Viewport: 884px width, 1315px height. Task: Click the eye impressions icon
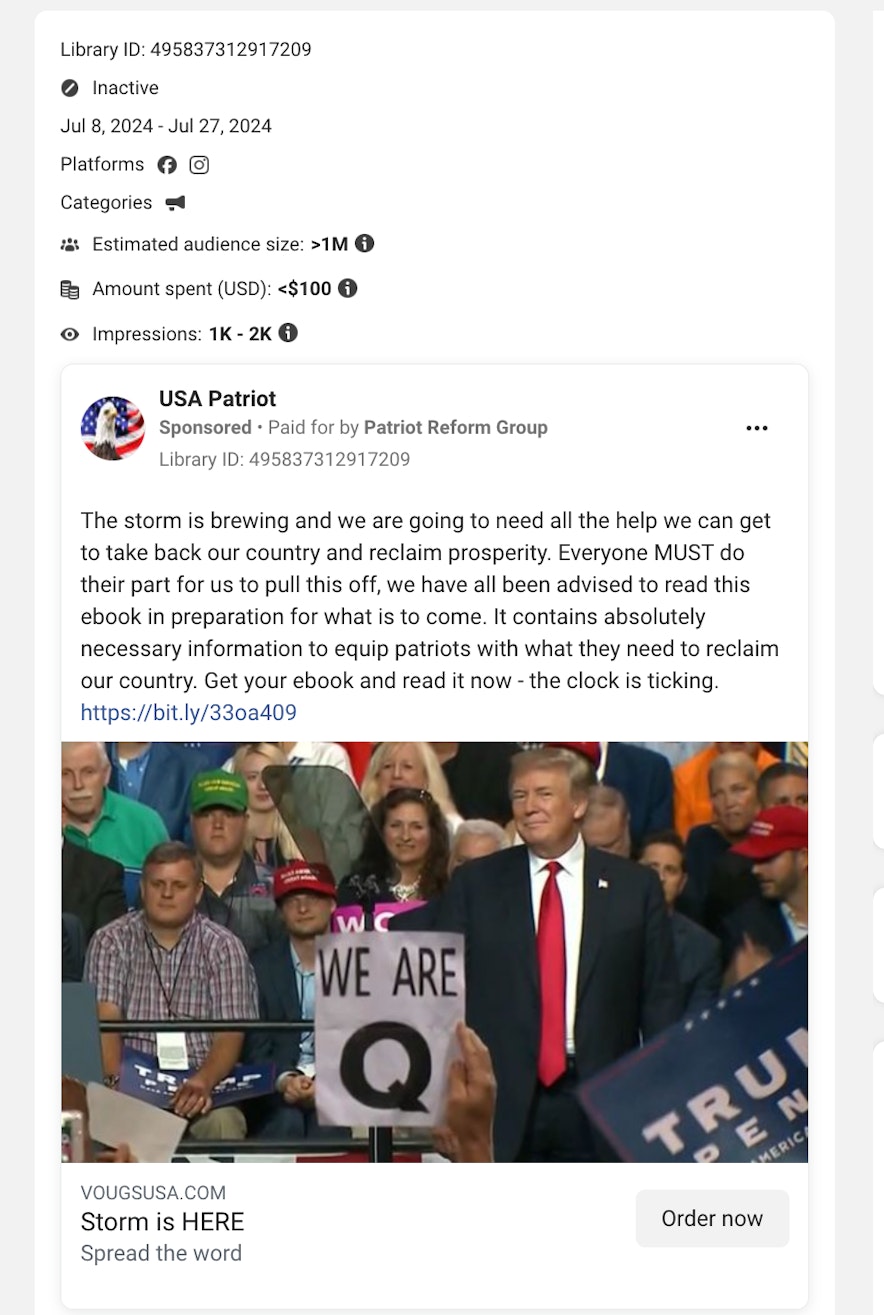(70, 334)
